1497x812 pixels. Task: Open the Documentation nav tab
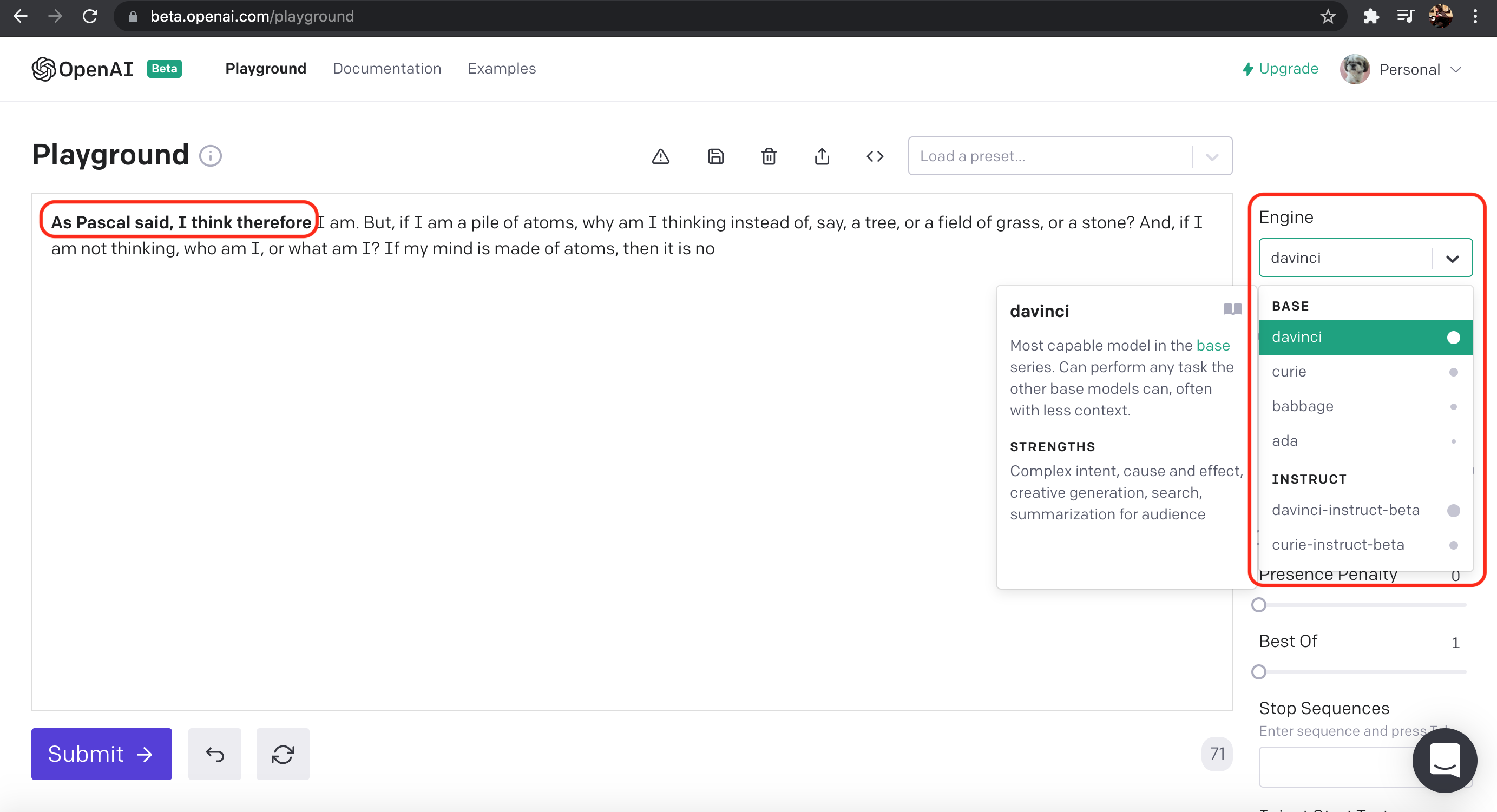tap(387, 69)
